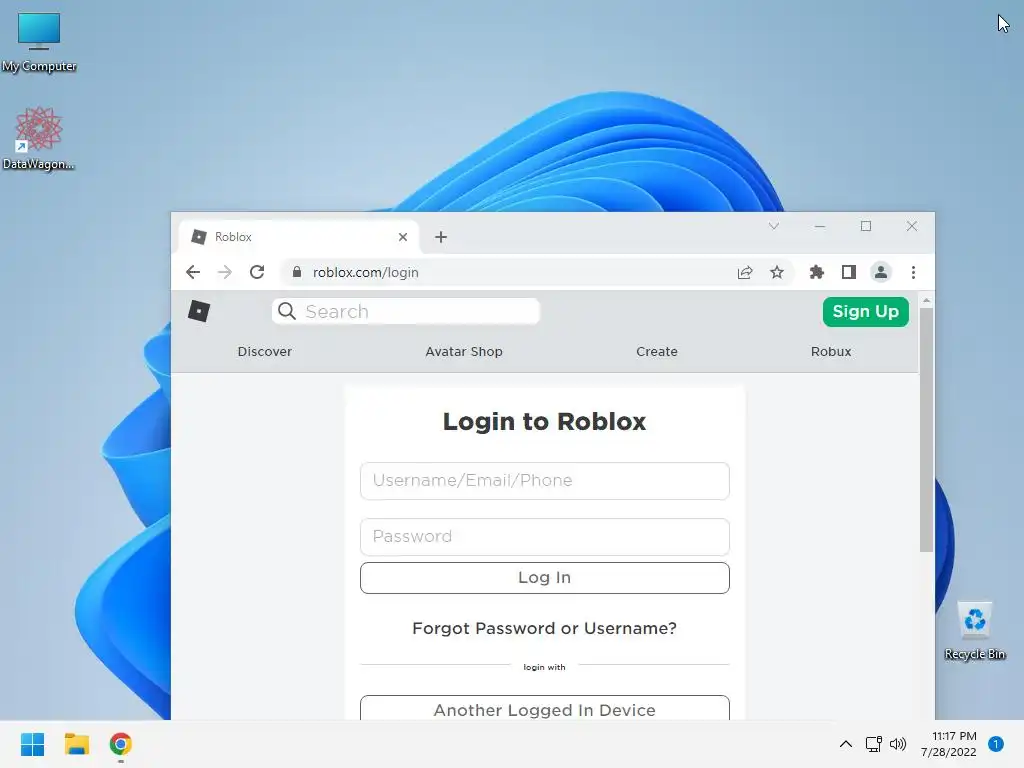Open Forgot Password or Username link
The width and height of the screenshot is (1024, 768).
pyautogui.click(x=545, y=628)
